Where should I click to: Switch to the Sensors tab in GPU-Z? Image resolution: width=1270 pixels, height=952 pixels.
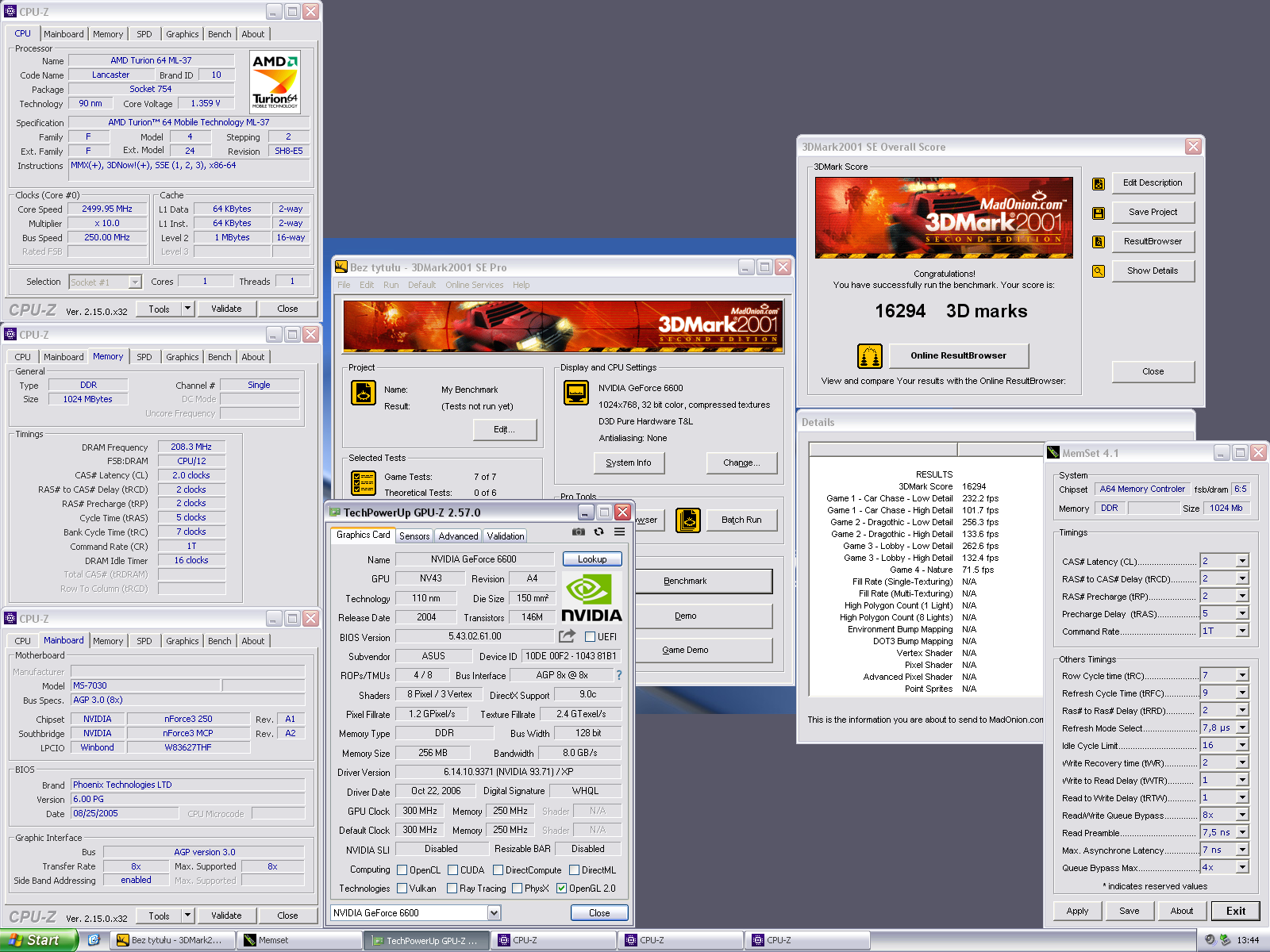coord(414,536)
